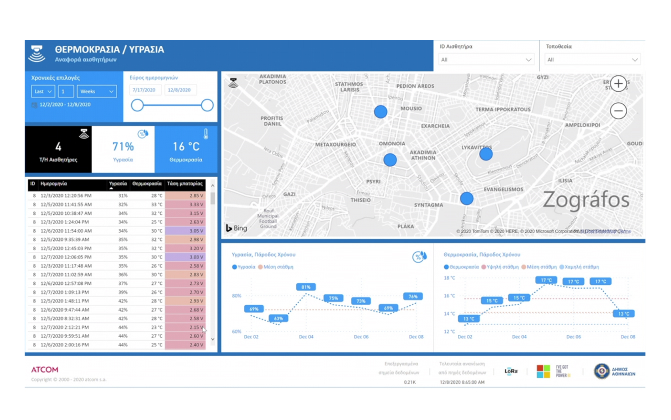This screenshot has height=420, width=671.
Task: Zoom in the map with plus button
Action: click(618, 83)
